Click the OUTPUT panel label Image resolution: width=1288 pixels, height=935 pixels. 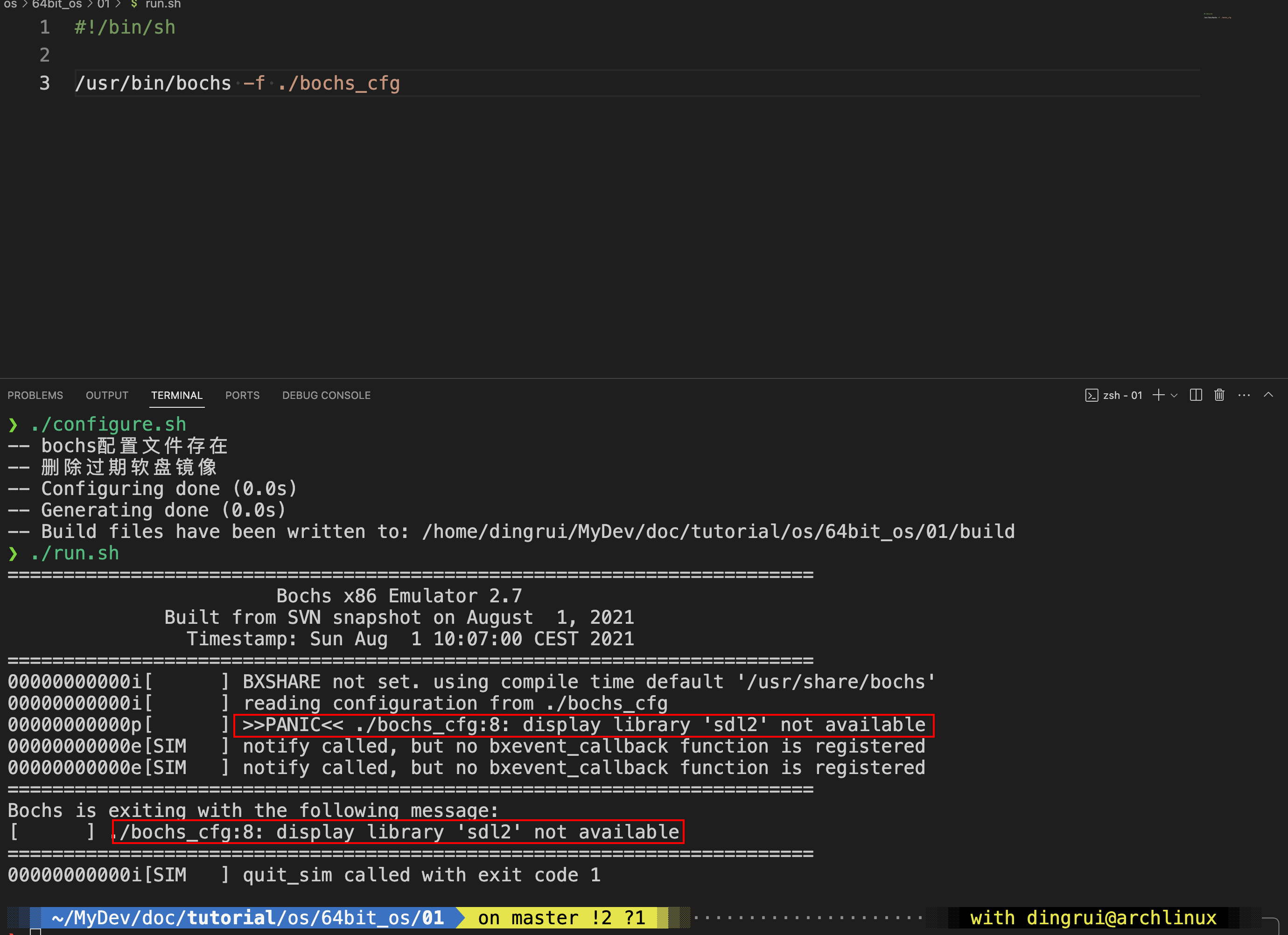(107, 395)
